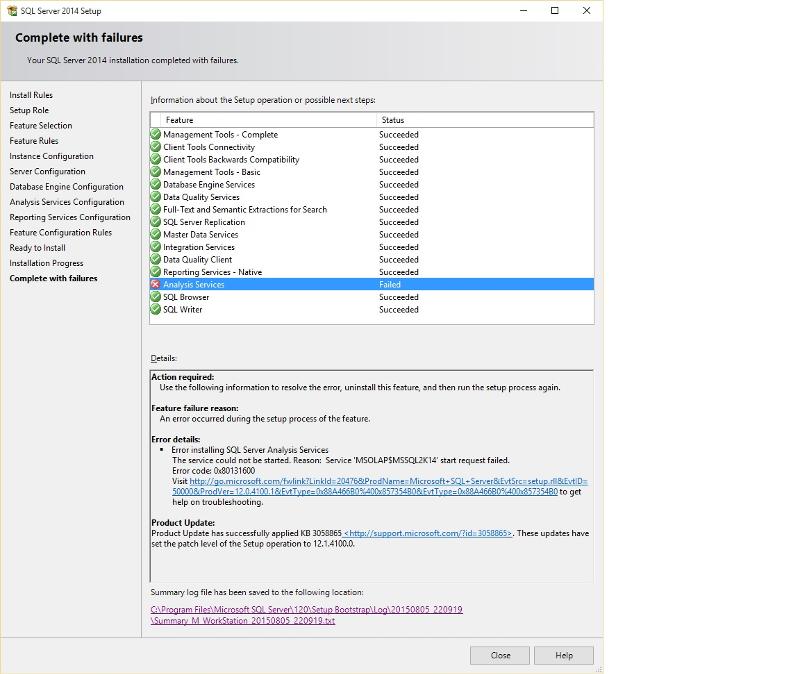800x674 pixels.
Task: Select the SQL Writer feature name
Action: 183,310
